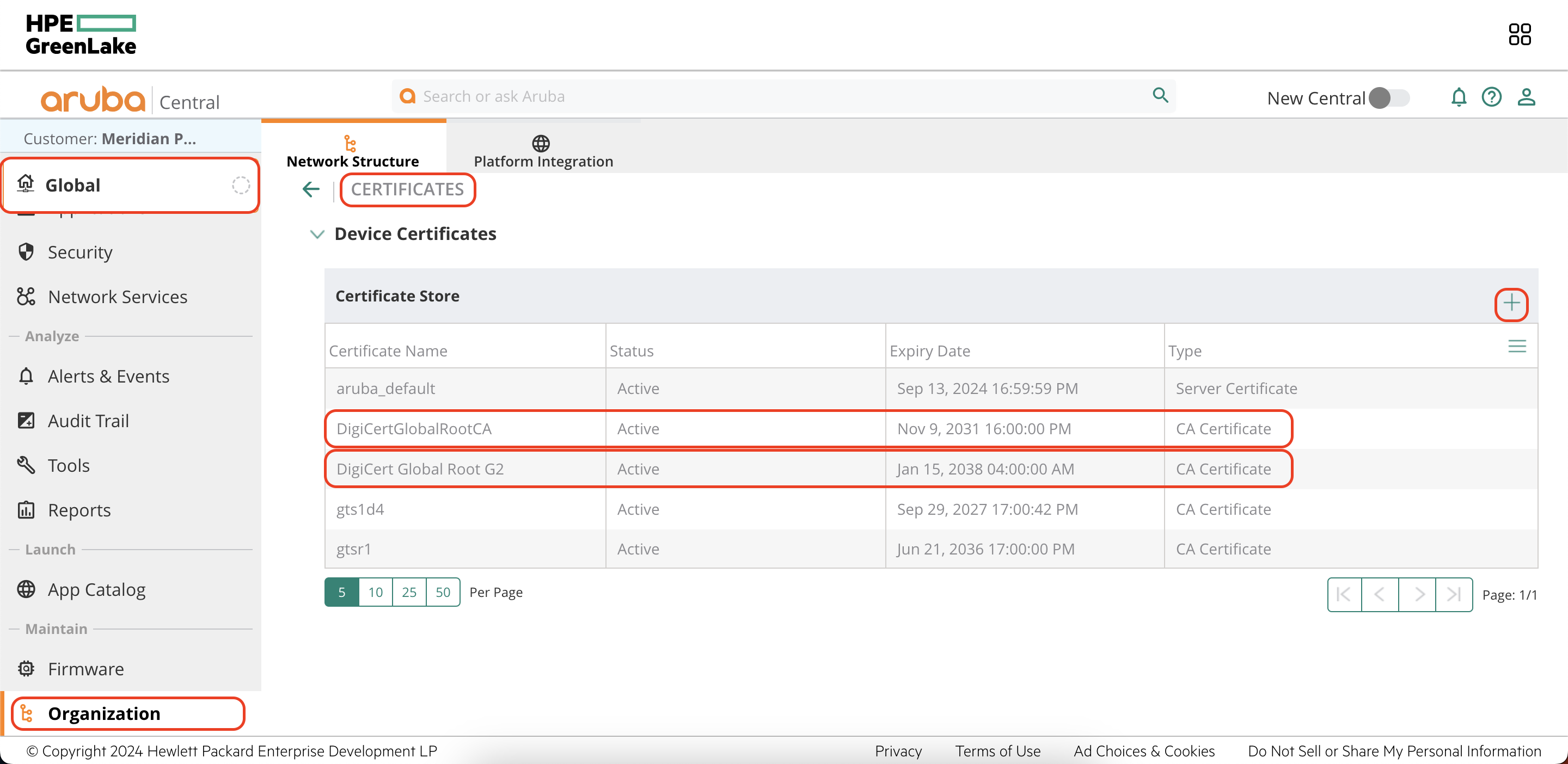The height and width of the screenshot is (764, 1568).
Task: Go to the next page arrow
Action: (x=1418, y=594)
